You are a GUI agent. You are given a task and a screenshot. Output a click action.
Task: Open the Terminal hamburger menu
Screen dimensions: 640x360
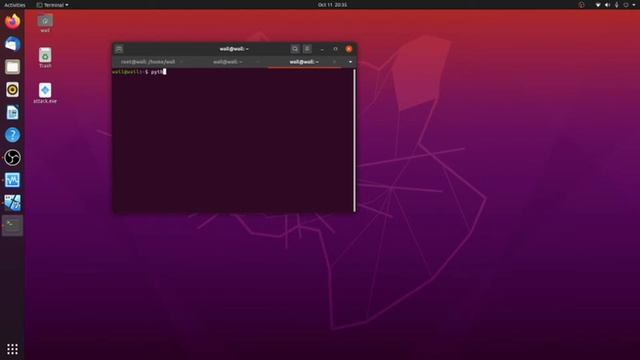click(x=307, y=49)
